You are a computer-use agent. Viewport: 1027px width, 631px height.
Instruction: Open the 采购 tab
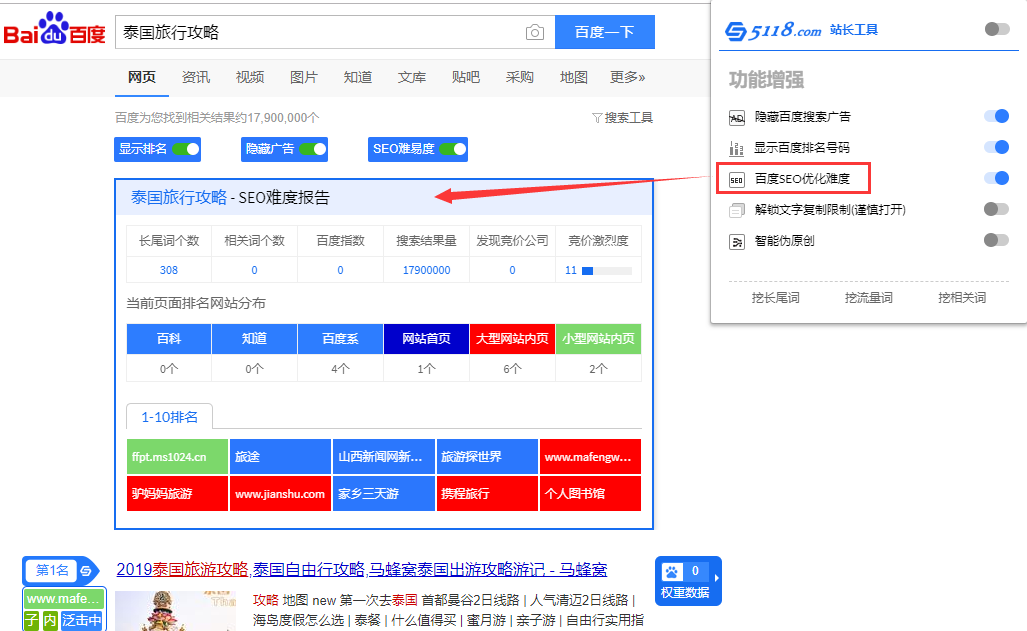(519, 77)
